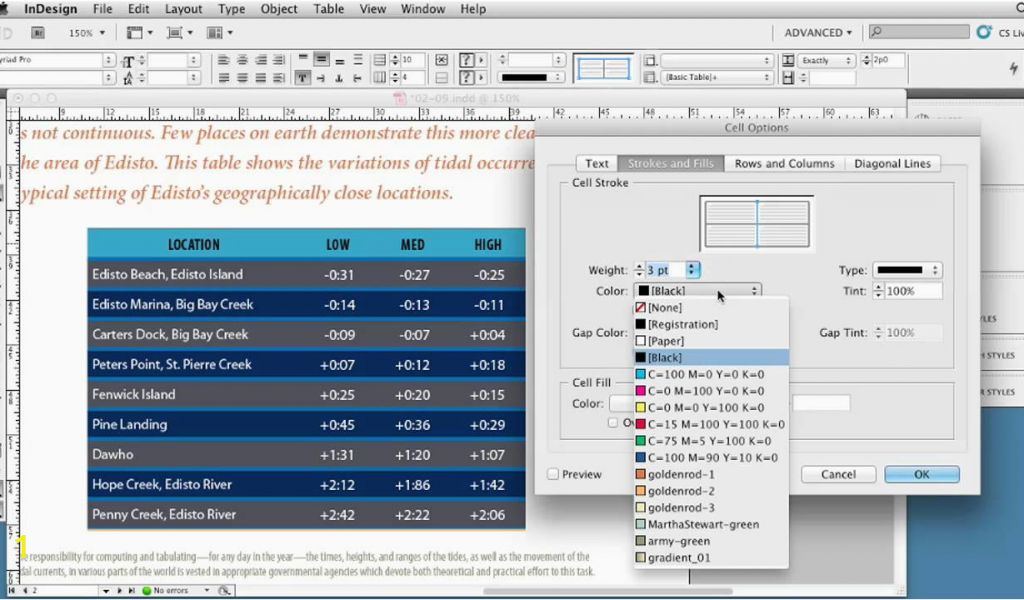Click the Quick Apply lightning icon
The width and height of the screenshot is (1024, 600).
1013,68
